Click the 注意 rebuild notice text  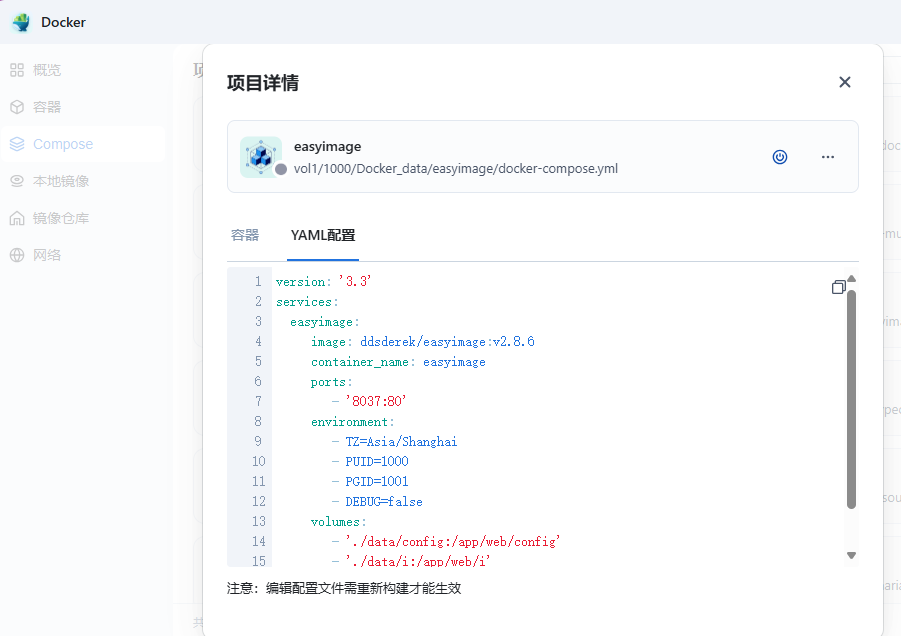pyautogui.click(x=344, y=588)
